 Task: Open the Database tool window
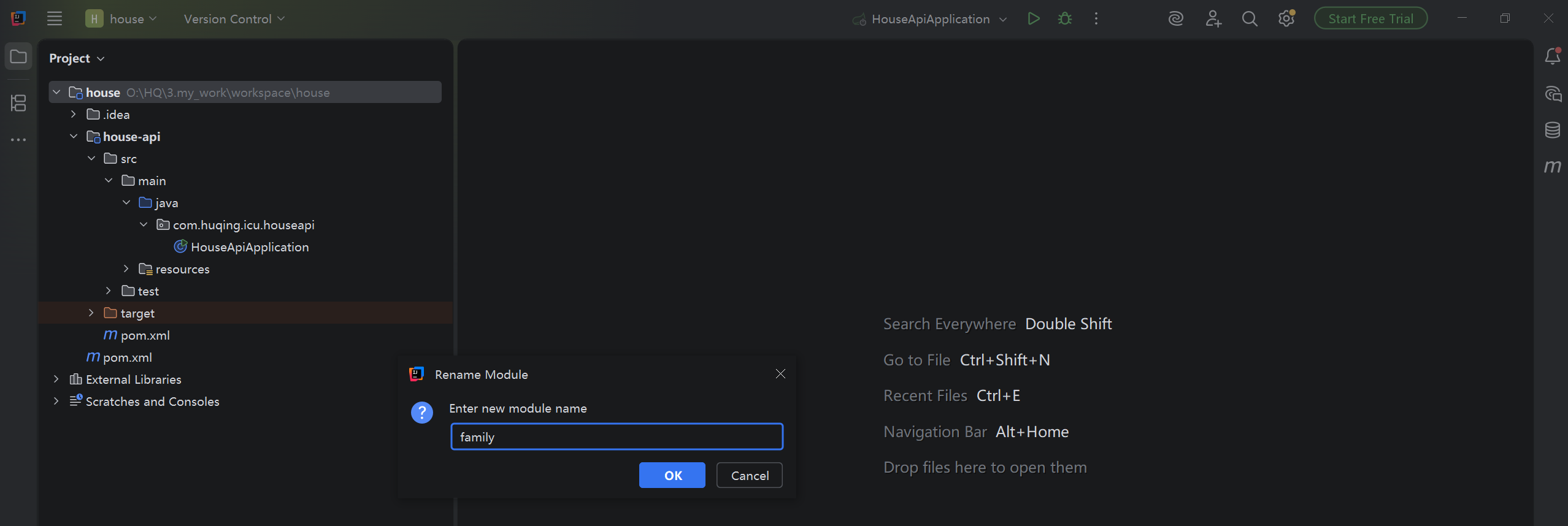click(1553, 130)
